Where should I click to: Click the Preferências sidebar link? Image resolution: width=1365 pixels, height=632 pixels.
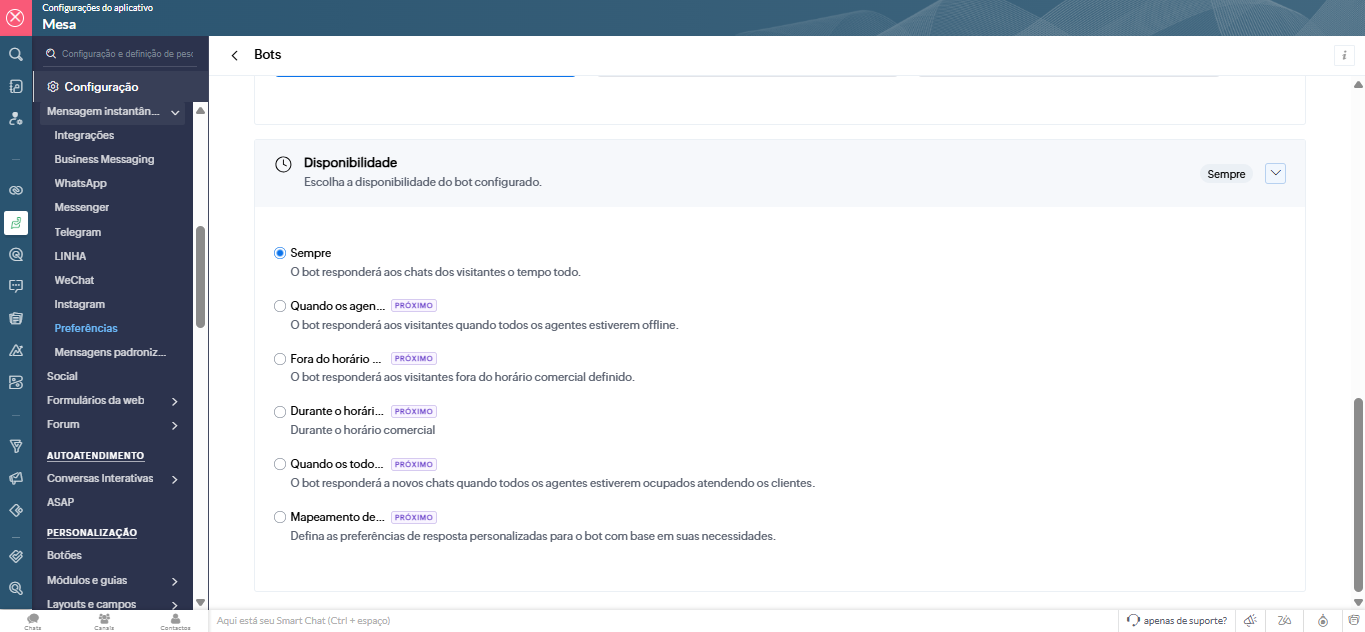point(85,328)
